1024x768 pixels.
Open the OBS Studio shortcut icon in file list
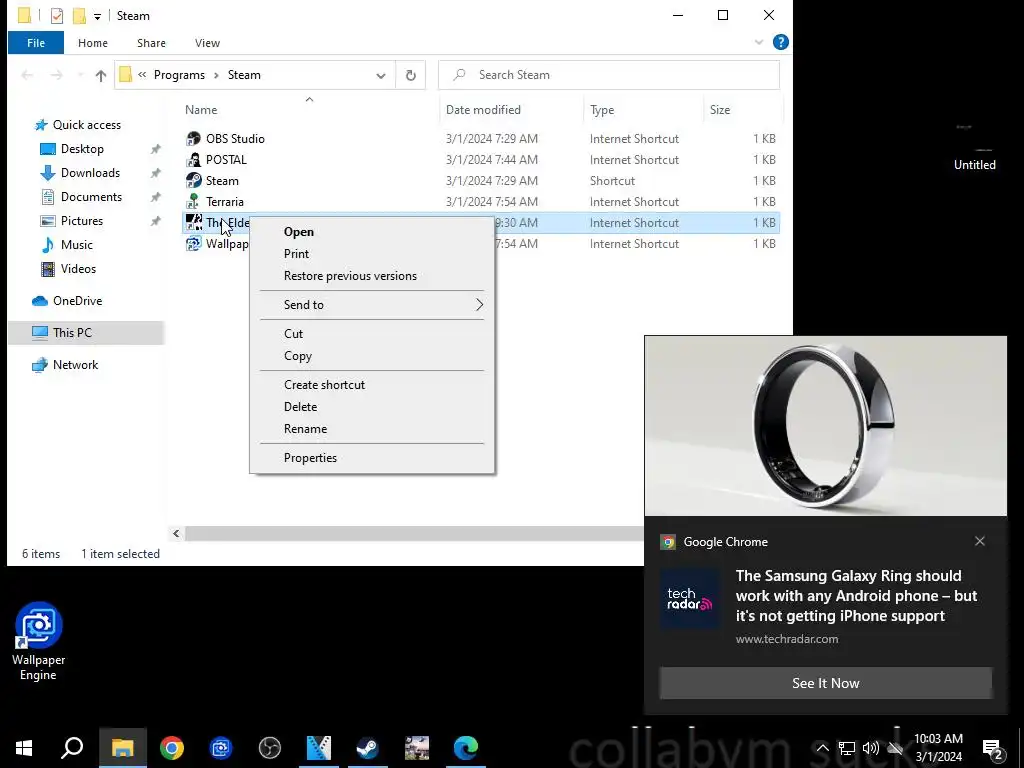[193, 138]
